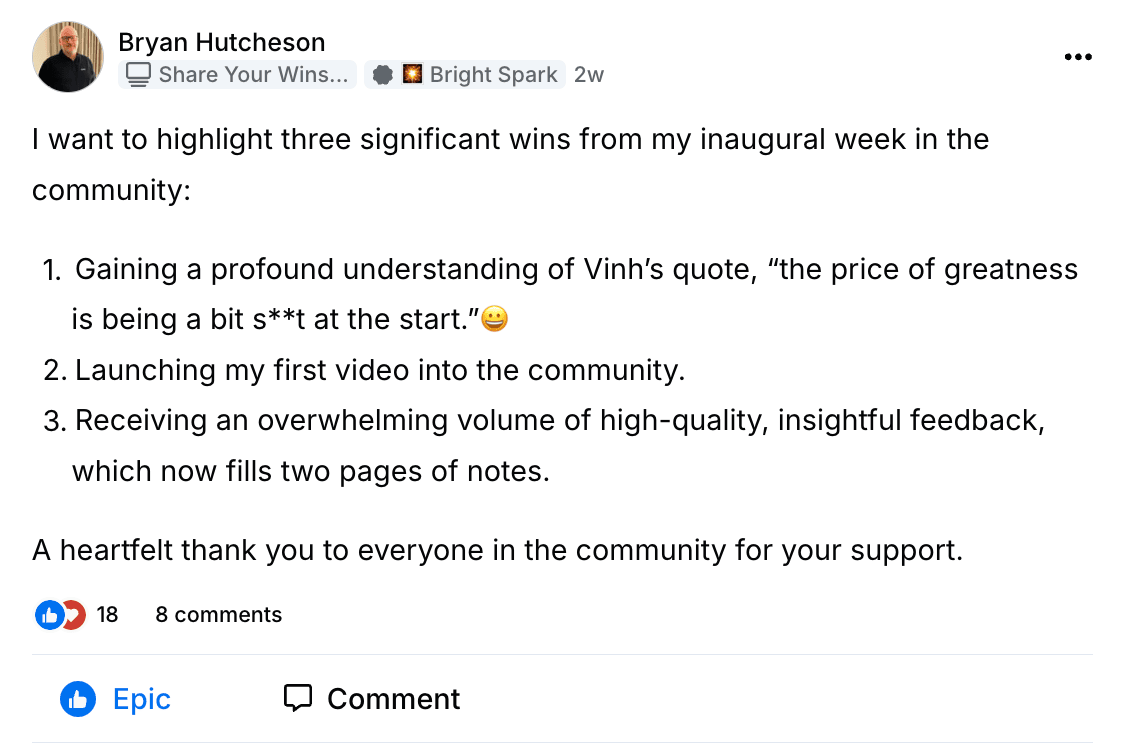Image resolution: width=1126 pixels, height=746 pixels.
Task: Toggle the Epic thumbs-up like icon
Action: coord(78,699)
